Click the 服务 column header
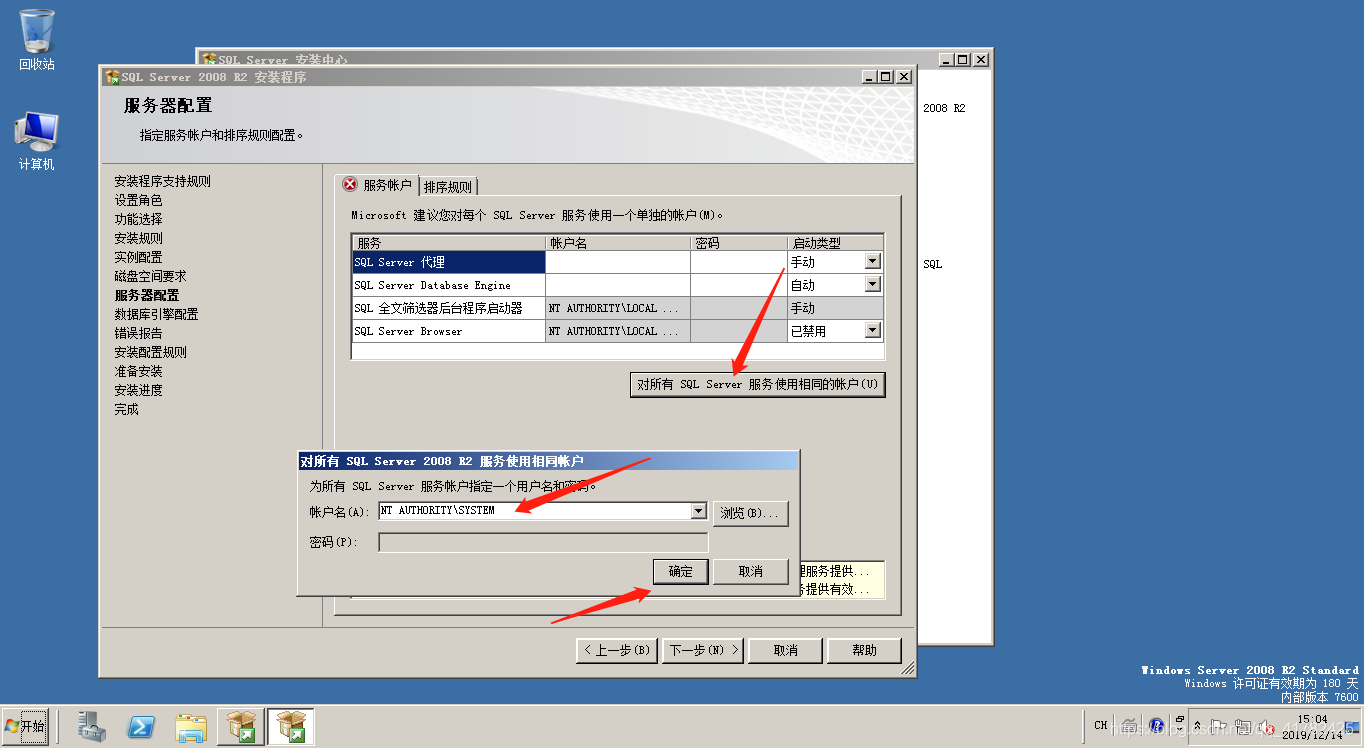The image size is (1364, 748). click(x=448, y=243)
